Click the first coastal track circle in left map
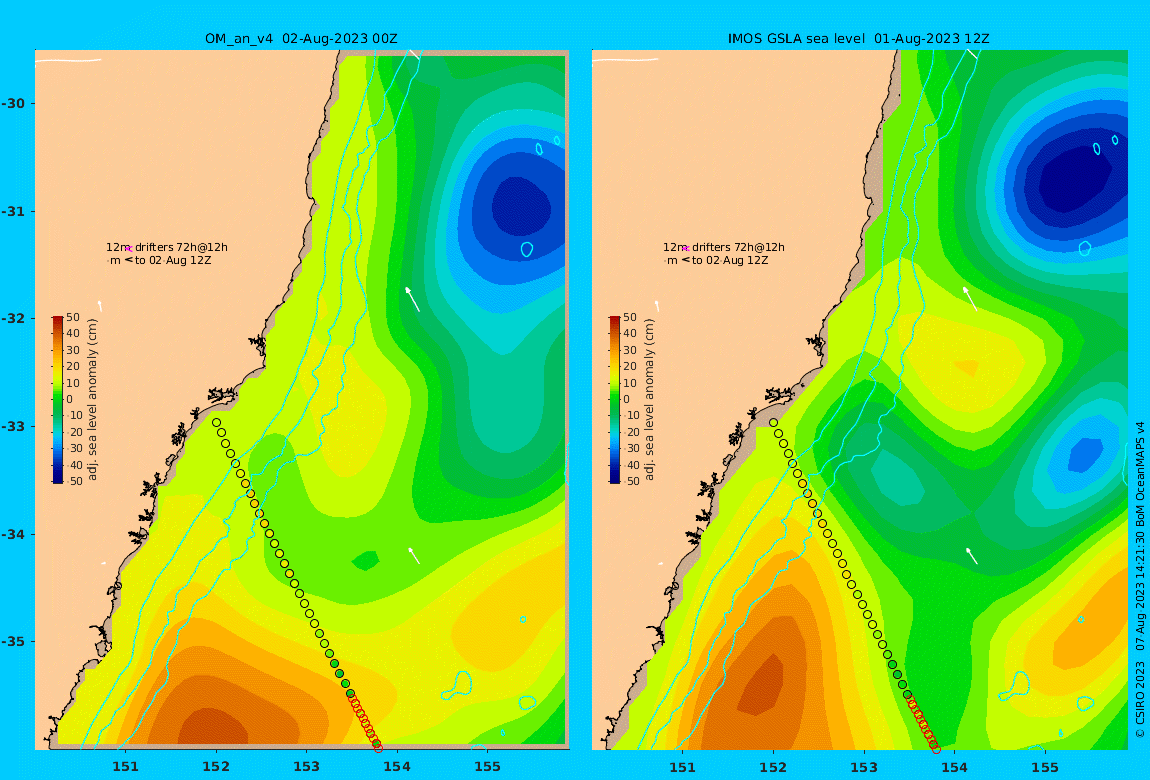This screenshot has width=1150, height=780. point(216,422)
